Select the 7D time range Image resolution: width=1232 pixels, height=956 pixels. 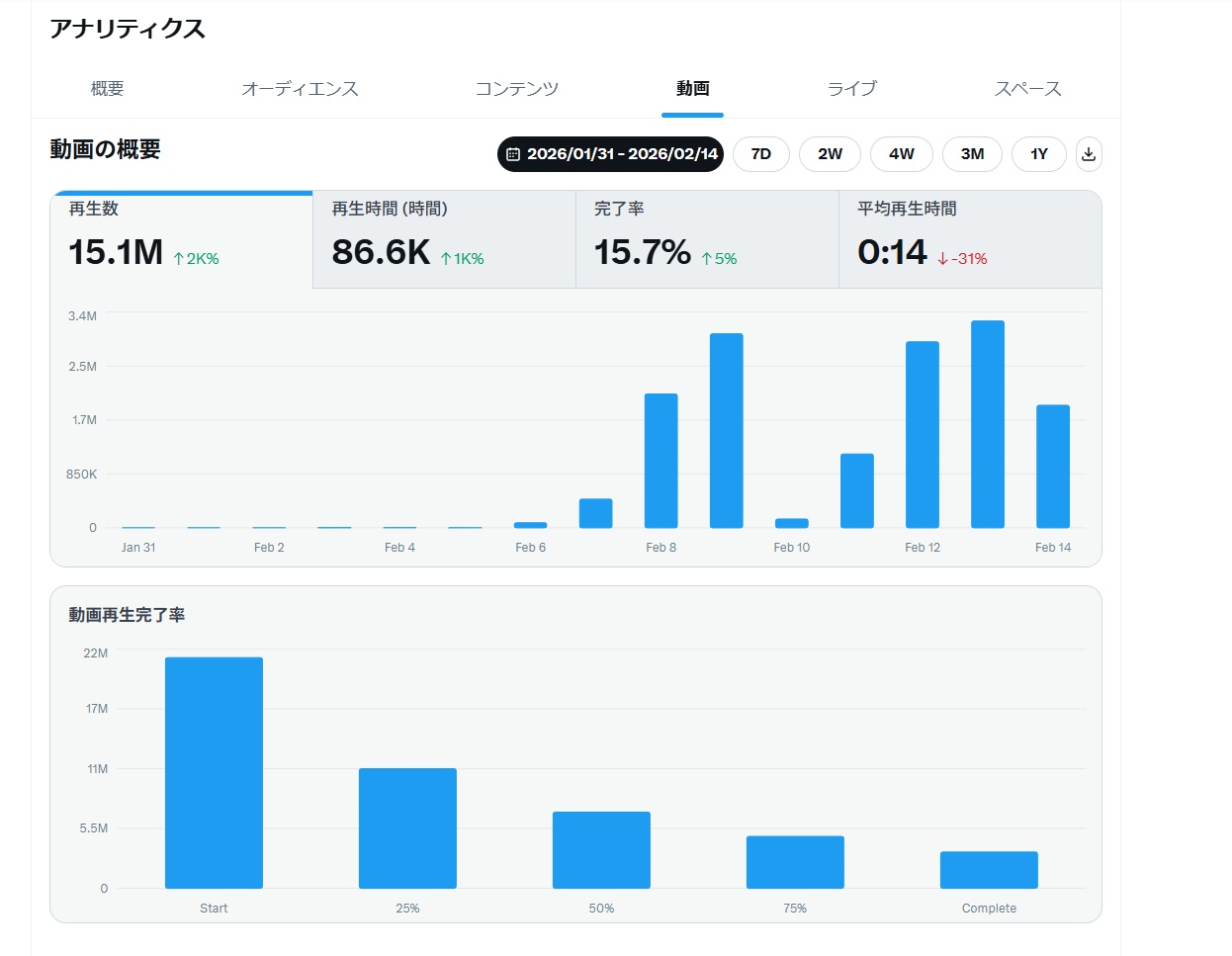[760, 154]
